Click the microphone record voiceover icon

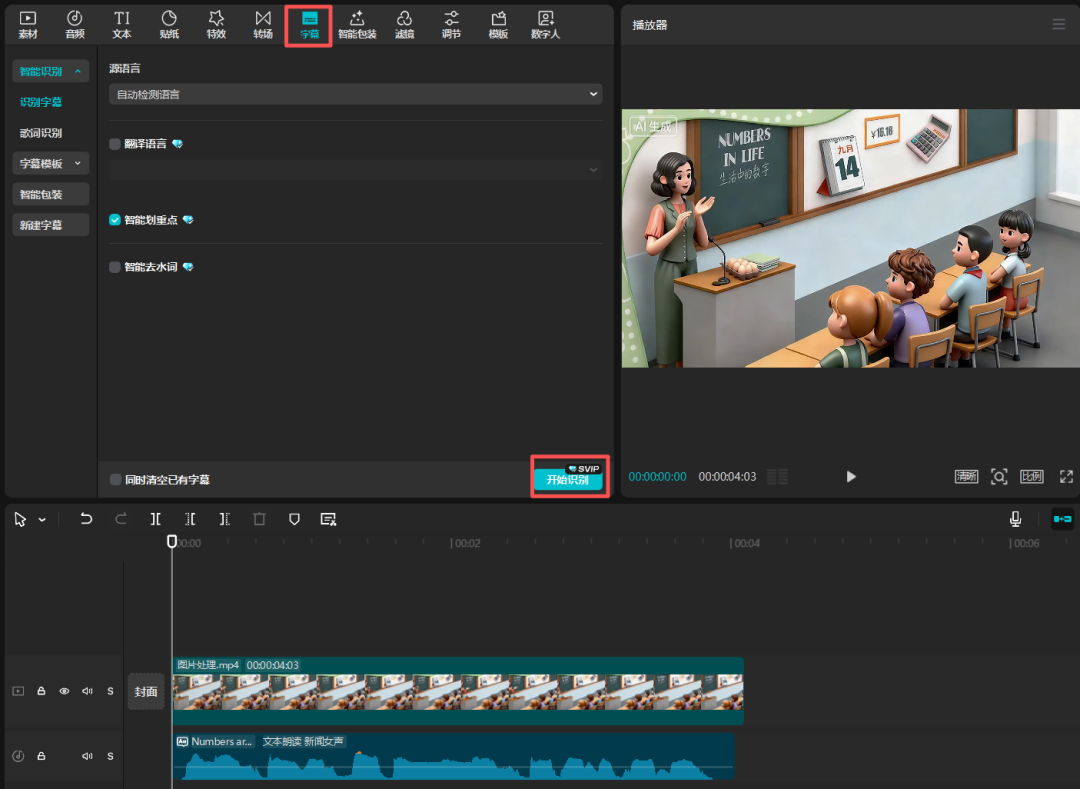pos(1015,519)
